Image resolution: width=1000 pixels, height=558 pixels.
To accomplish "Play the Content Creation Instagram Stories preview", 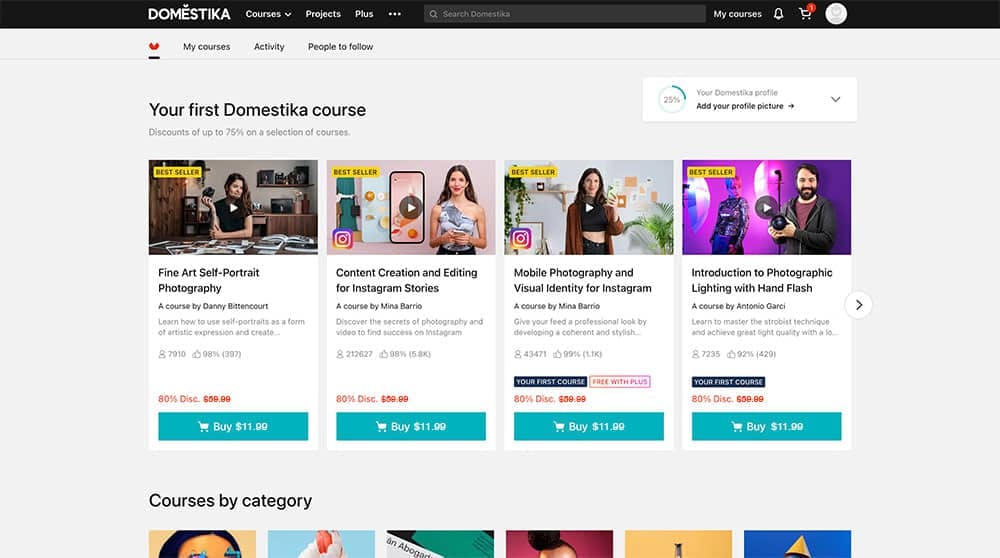I will point(411,207).
